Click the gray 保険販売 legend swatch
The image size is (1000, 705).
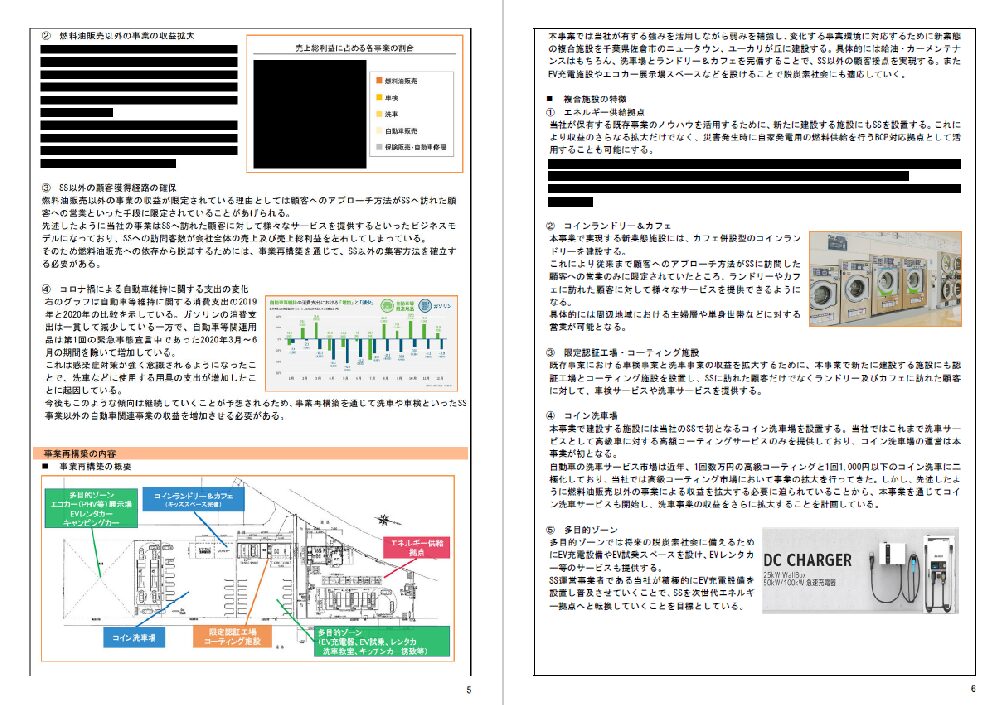click(377, 146)
